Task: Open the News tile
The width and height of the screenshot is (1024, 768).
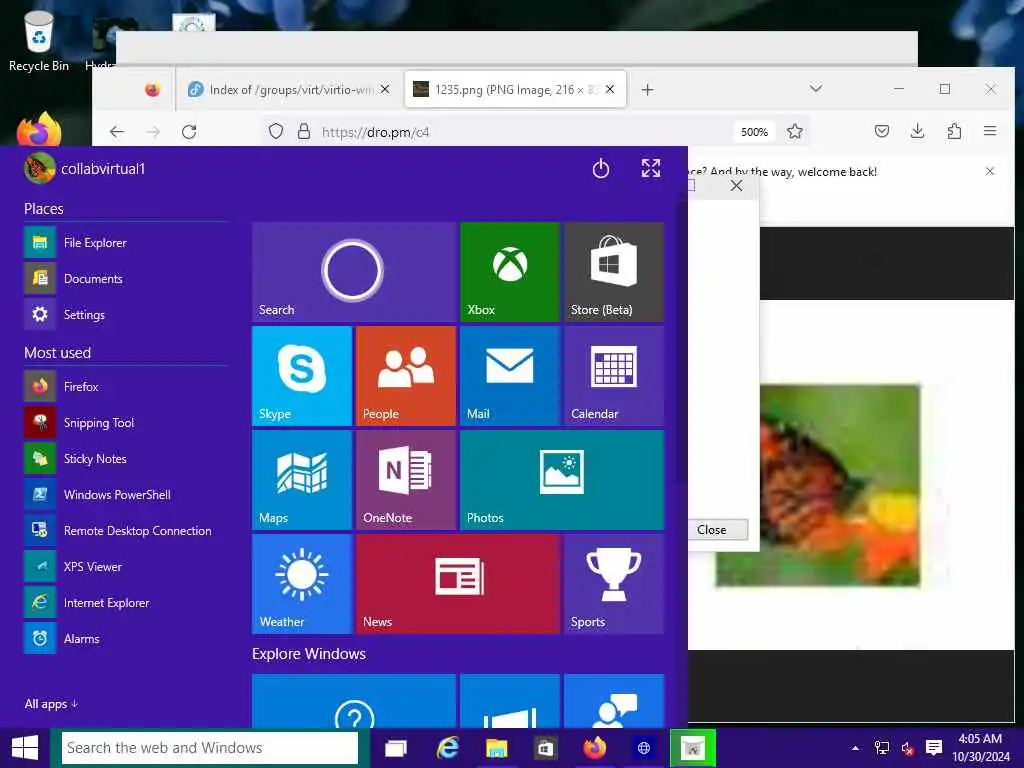Action: (x=458, y=584)
